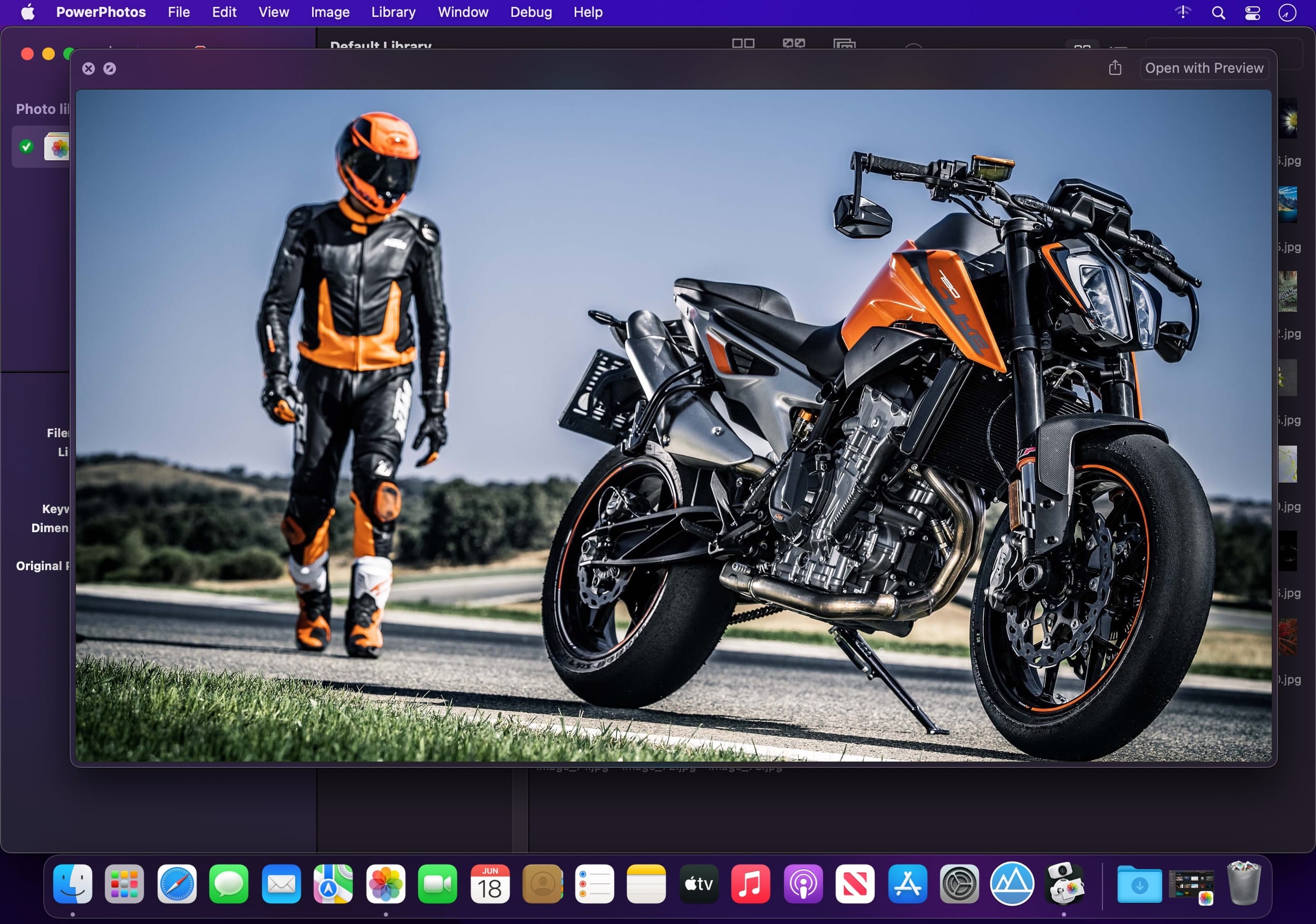Viewport: 1316px width, 924px height.
Task: Click the Siri icon in the menu bar
Action: tap(1287, 13)
